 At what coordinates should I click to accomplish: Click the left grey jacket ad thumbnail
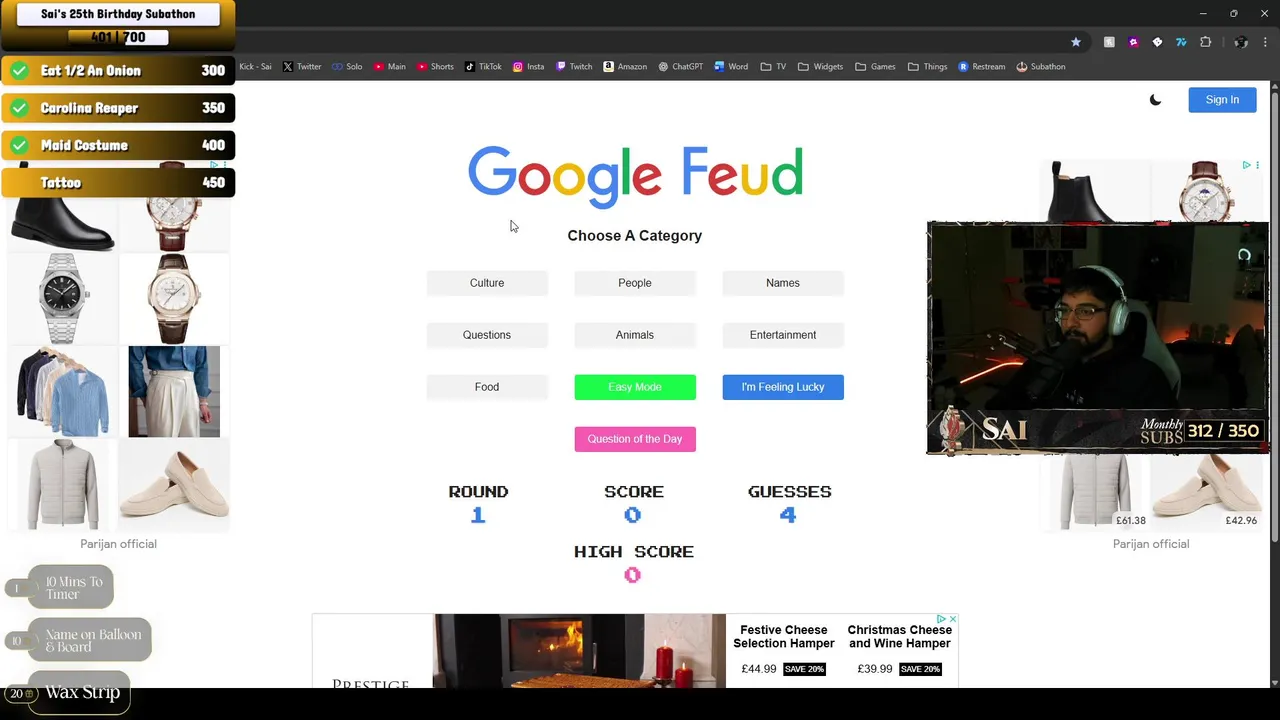click(63, 485)
